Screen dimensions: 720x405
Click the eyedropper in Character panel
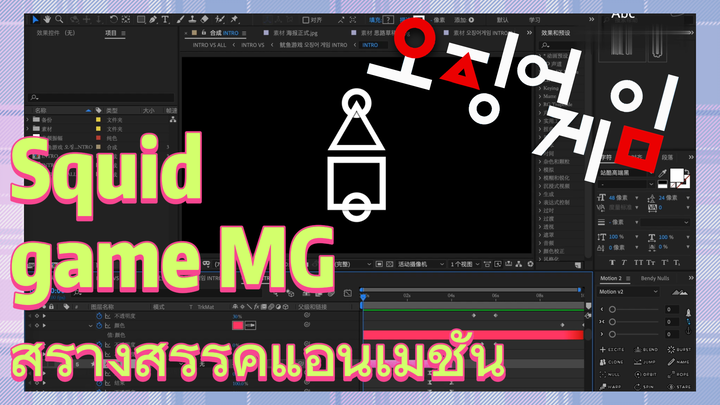pyautogui.click(x=662, y=173)
